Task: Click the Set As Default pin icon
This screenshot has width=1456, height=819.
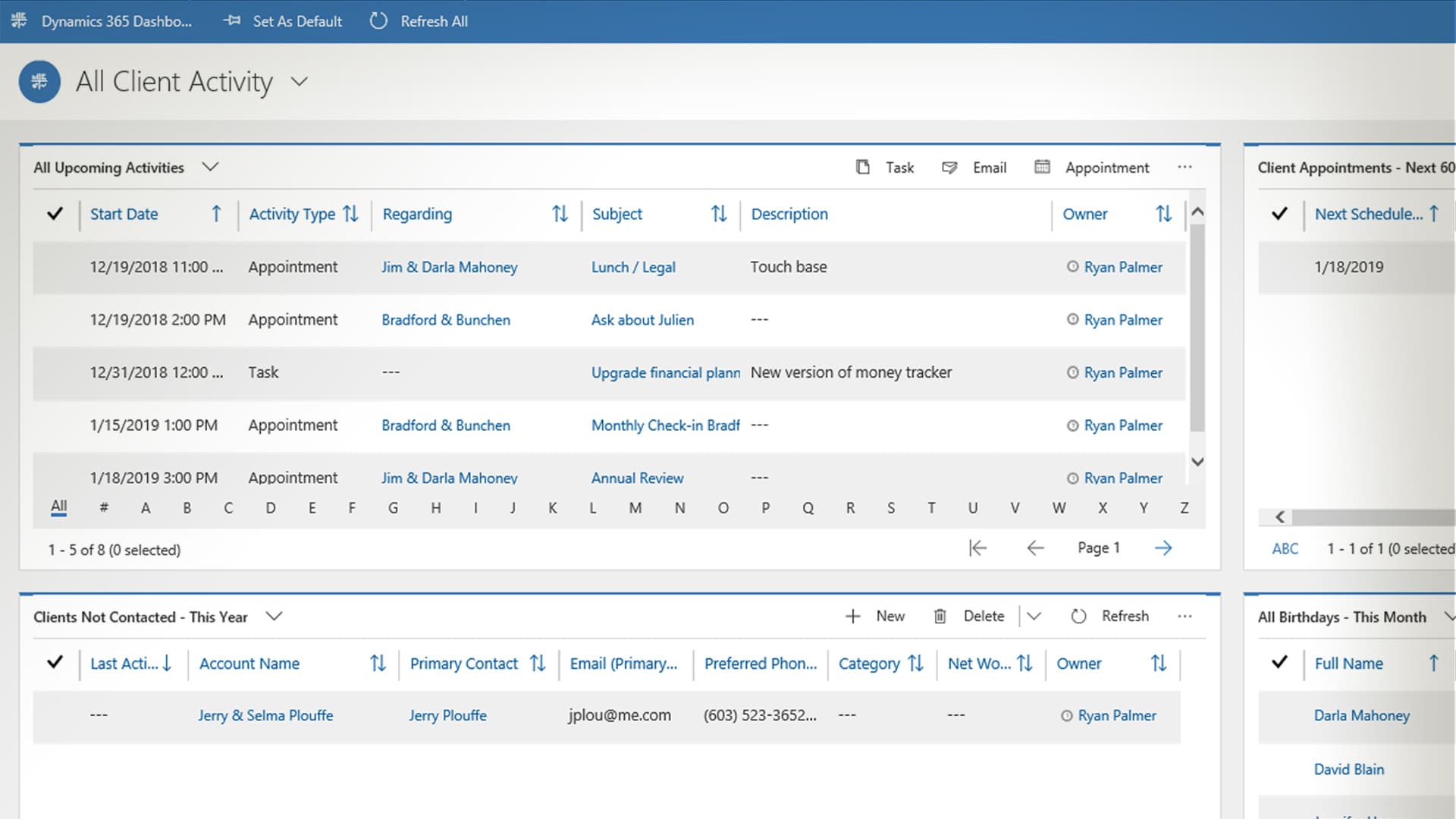Action: coord(232,21)
